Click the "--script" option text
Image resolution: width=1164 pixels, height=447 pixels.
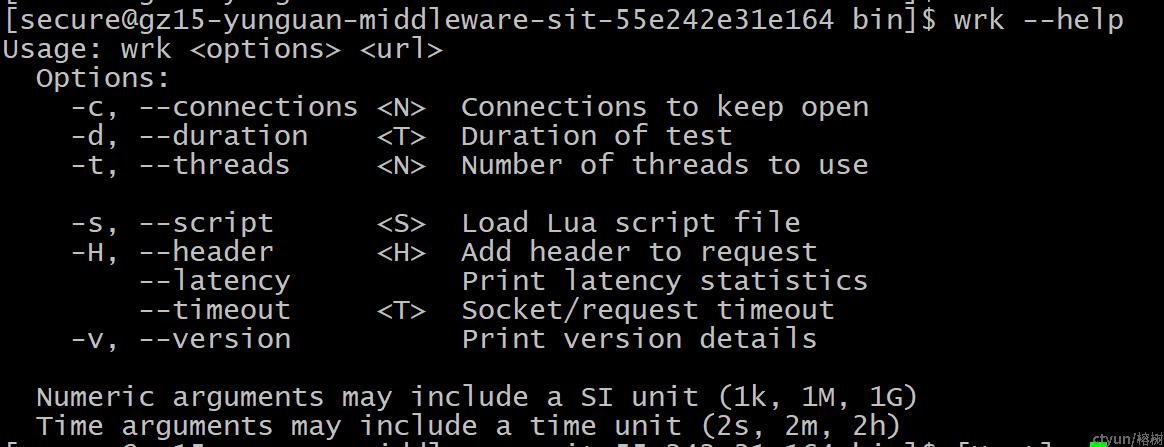[x=206, y=223]
